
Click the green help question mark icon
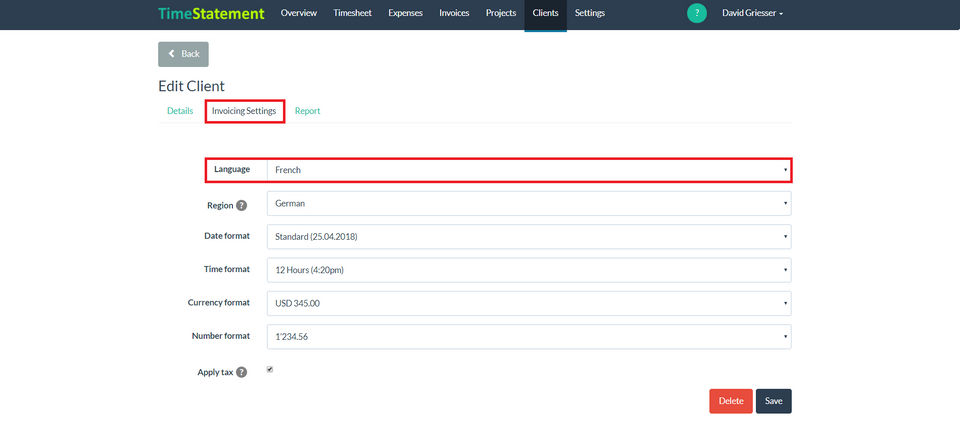click(x=697, y=13)
